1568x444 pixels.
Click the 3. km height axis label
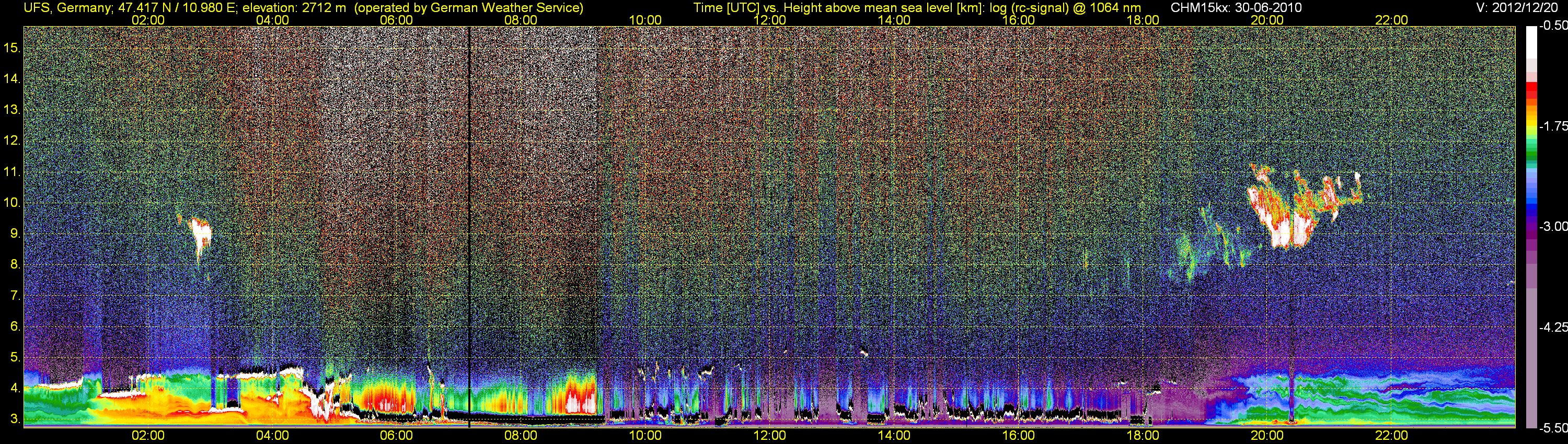pyautogui.click(x=16, y=419)
